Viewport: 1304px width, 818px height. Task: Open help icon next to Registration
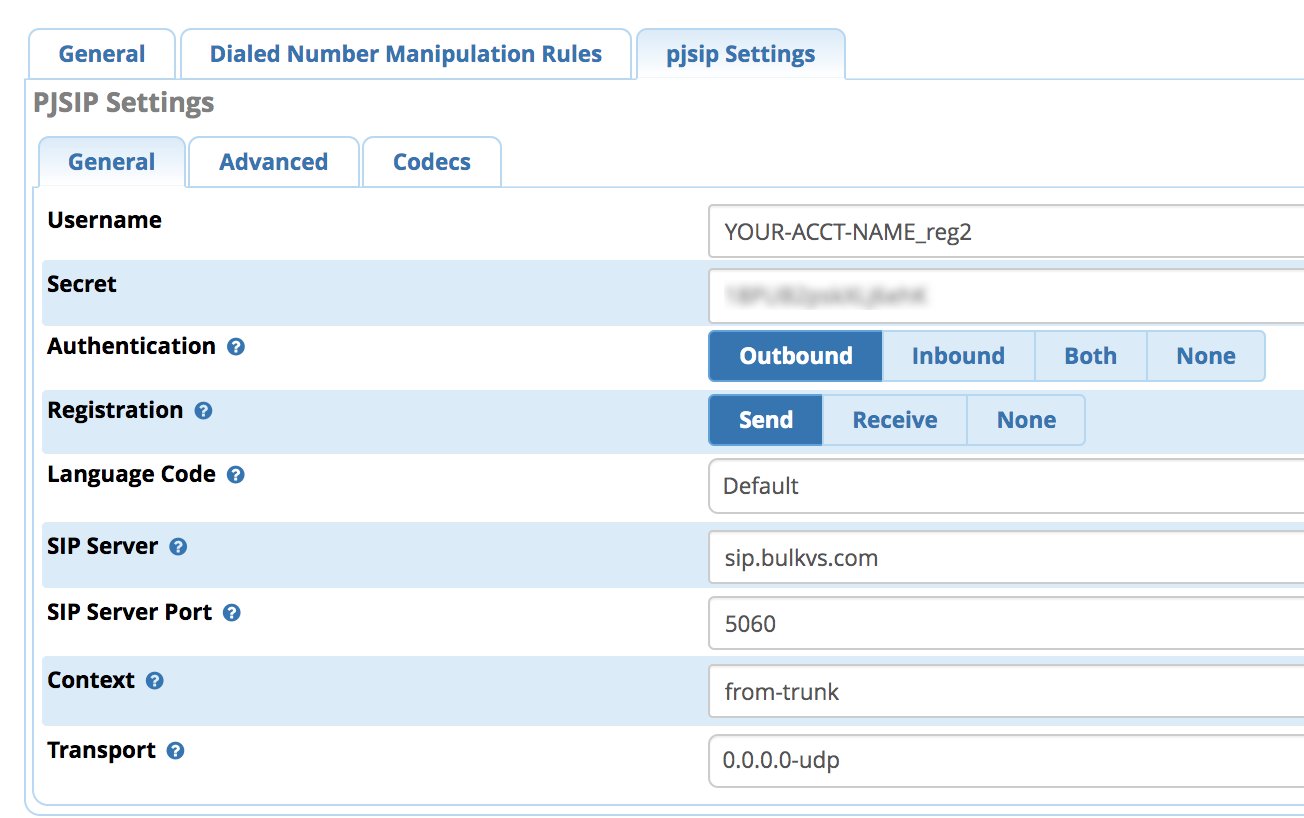[x=203, y=411]
